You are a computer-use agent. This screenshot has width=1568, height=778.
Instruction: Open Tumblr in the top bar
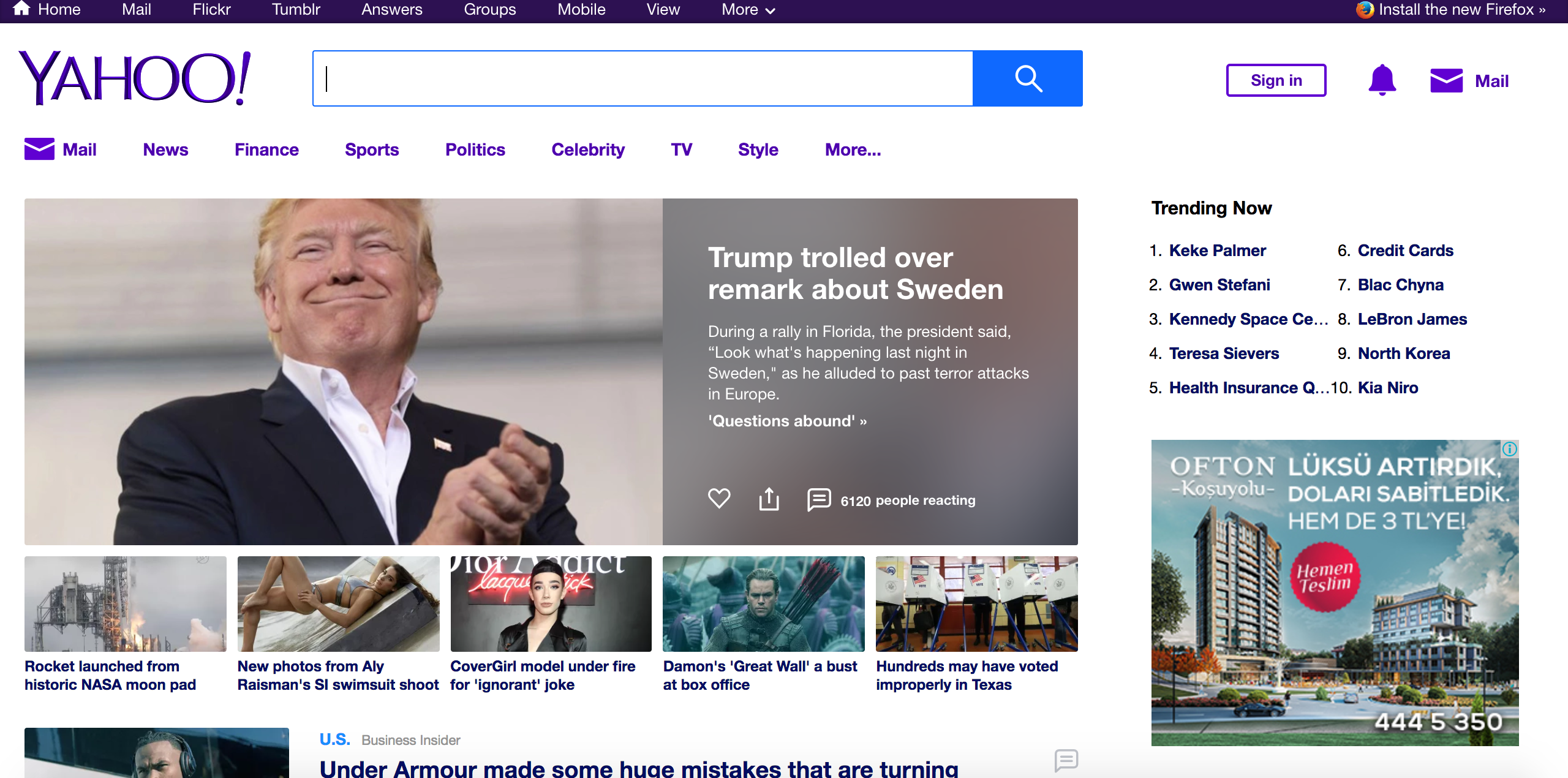(x=296, y=9)
